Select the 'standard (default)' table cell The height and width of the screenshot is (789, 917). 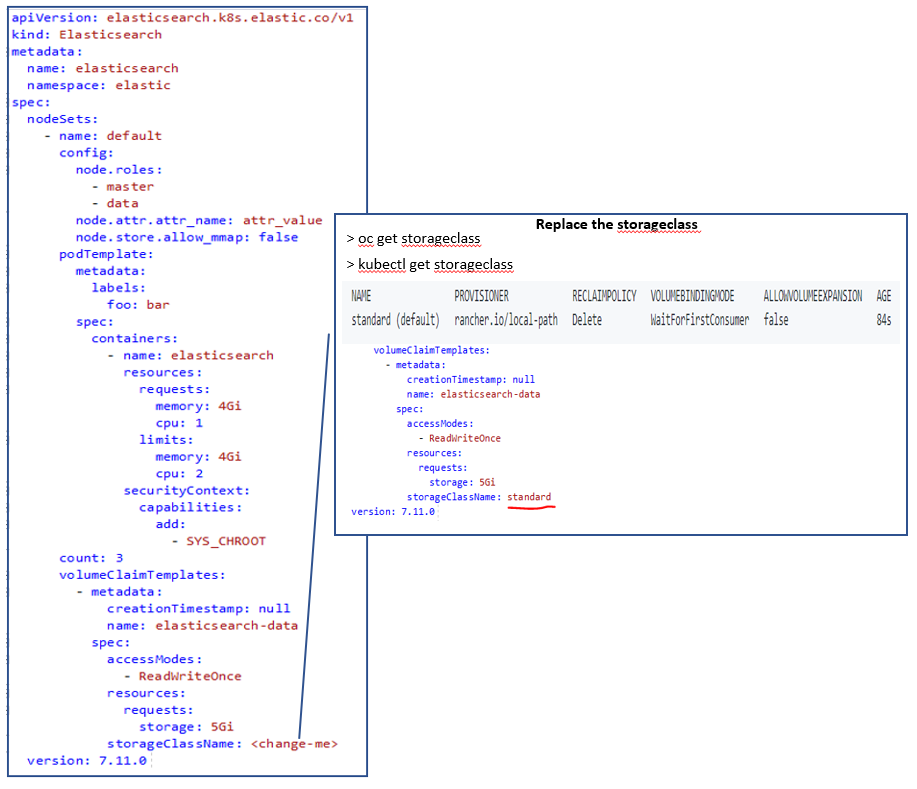pyautogui.click(x=395, y=320)
